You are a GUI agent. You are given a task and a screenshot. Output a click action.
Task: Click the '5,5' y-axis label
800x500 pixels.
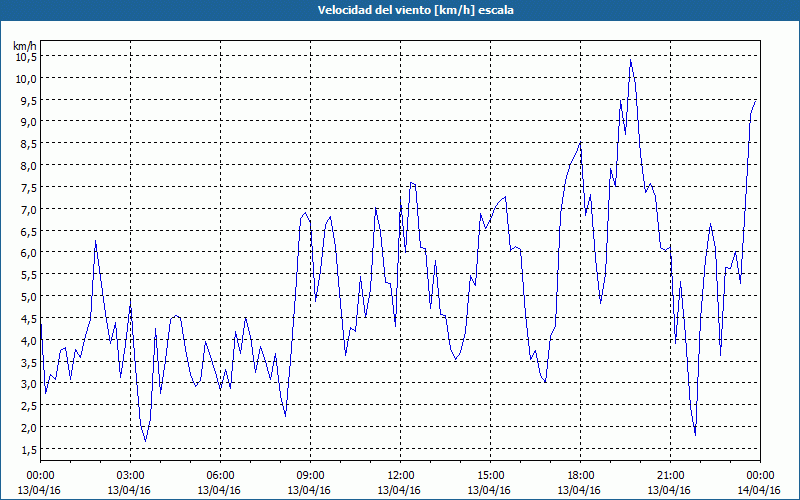[x=29, y=274]
